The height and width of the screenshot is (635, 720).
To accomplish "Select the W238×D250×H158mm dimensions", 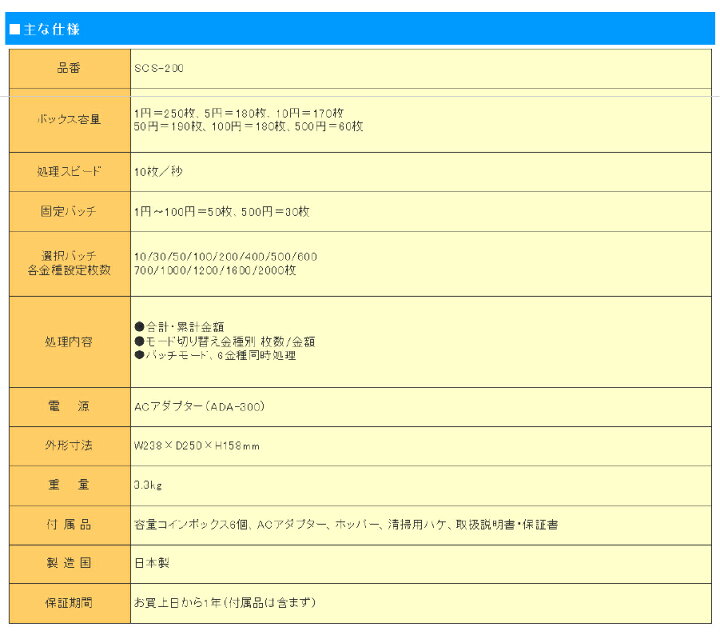I will tap(197, 446).
